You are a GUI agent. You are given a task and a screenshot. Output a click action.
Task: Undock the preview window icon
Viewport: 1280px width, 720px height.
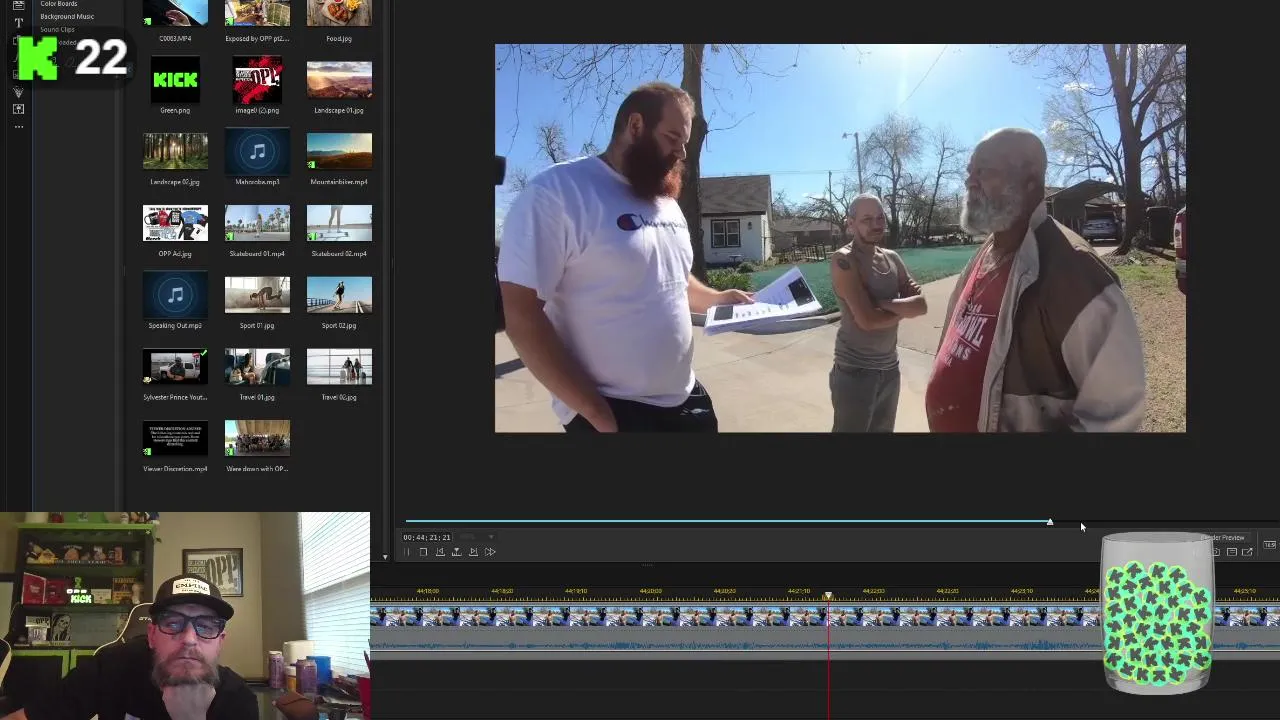[x=1247, y=552]
